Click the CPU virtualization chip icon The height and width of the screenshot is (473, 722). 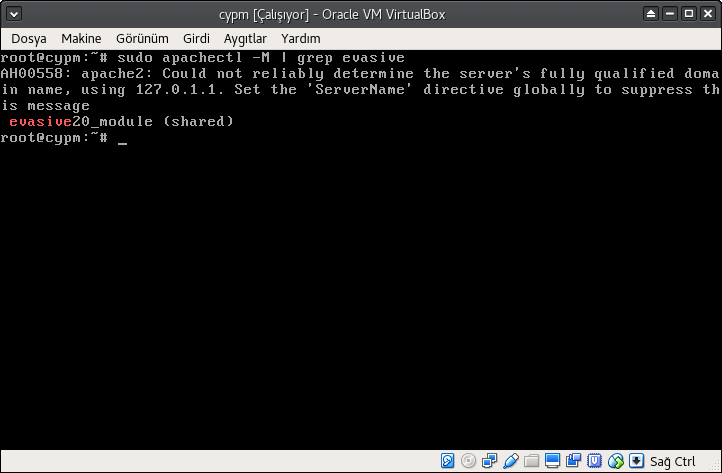(x=594, y=461)
